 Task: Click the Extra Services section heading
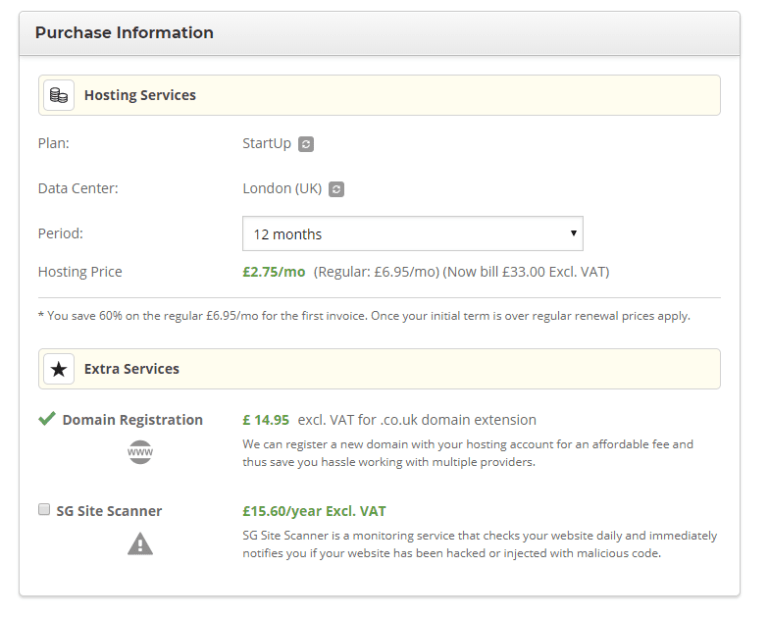[132, 369]
